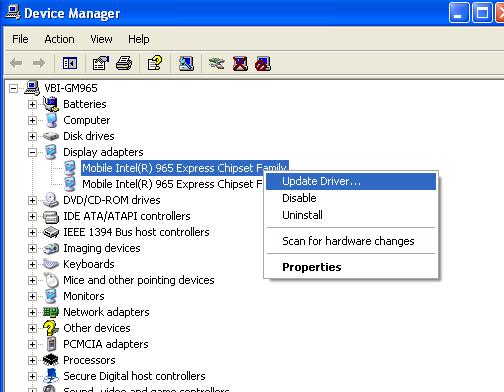This screenshot has width=504, height=392.
Task: Select the Secure Digital host controllers label
Action: 134,376
